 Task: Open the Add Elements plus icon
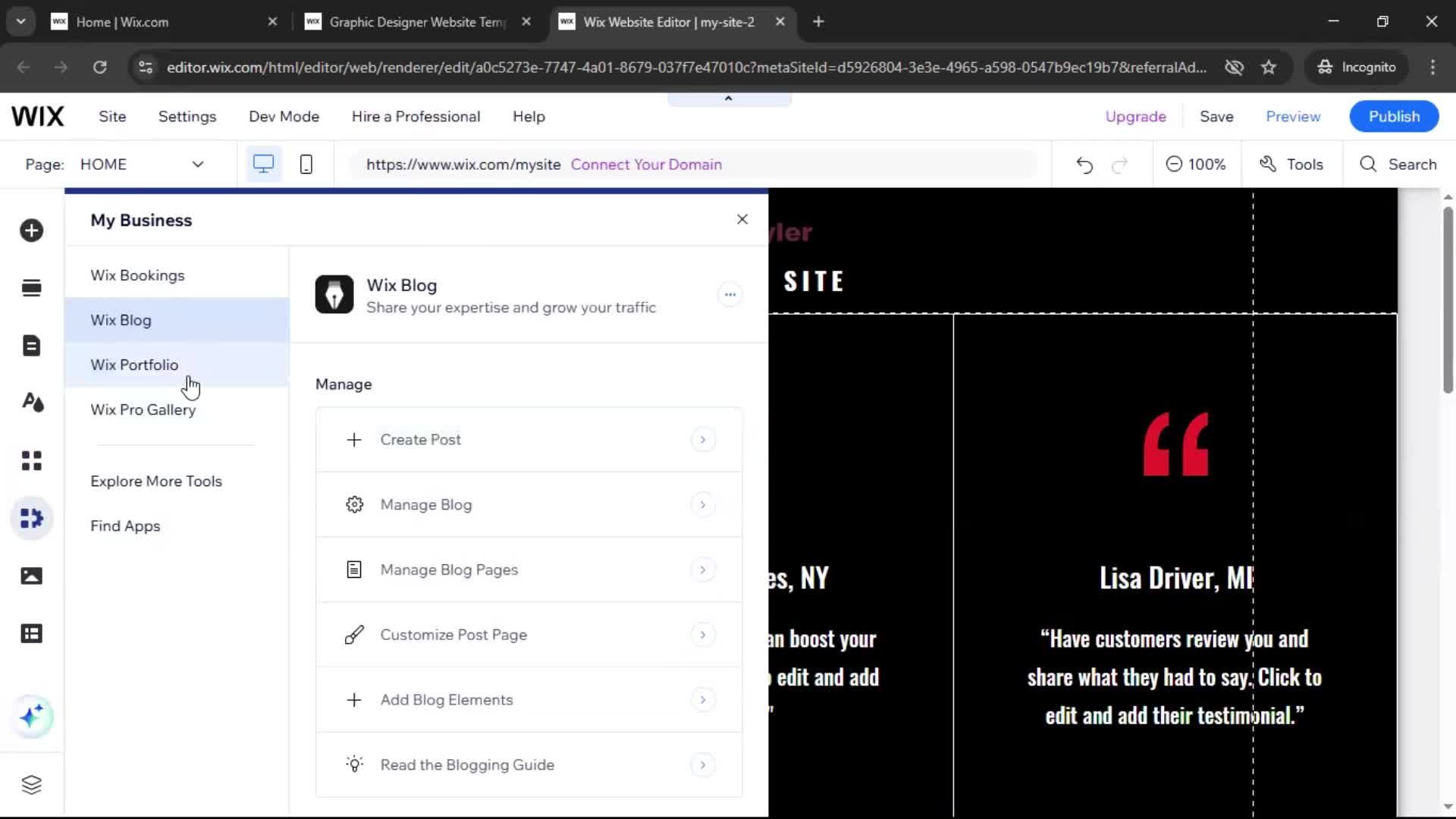click(32, 231)
